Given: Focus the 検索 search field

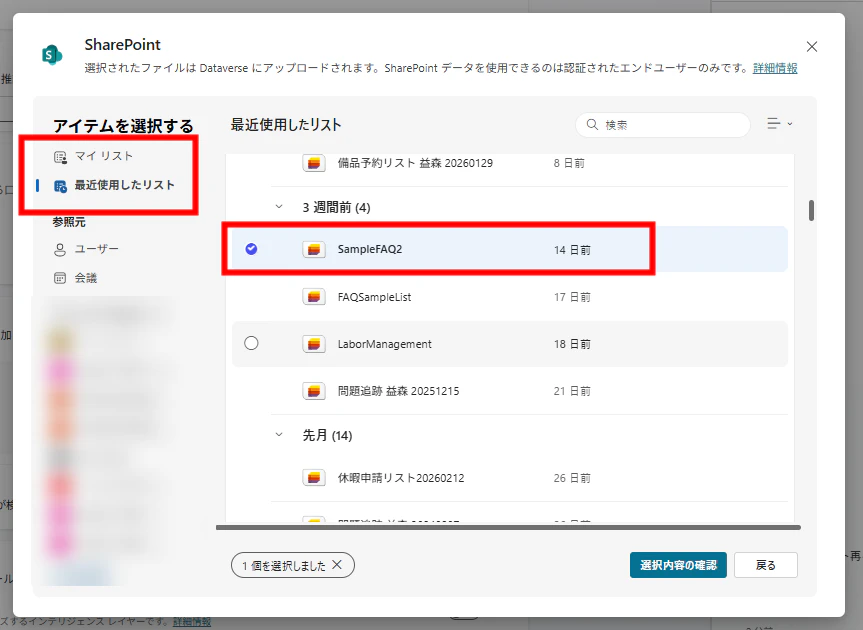Looking at the screenshot, I should (x=663, y=125).
